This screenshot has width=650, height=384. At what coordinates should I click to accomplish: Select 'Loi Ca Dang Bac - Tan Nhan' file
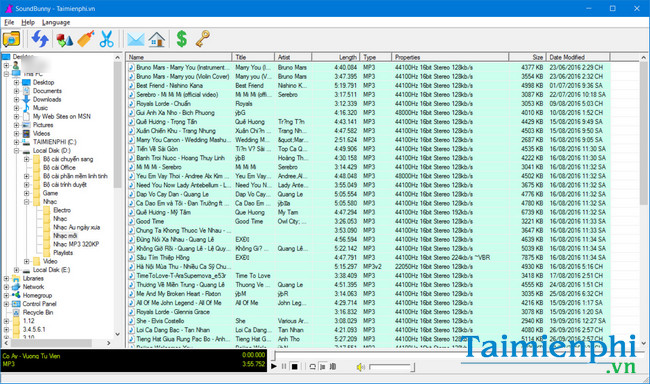173,330
